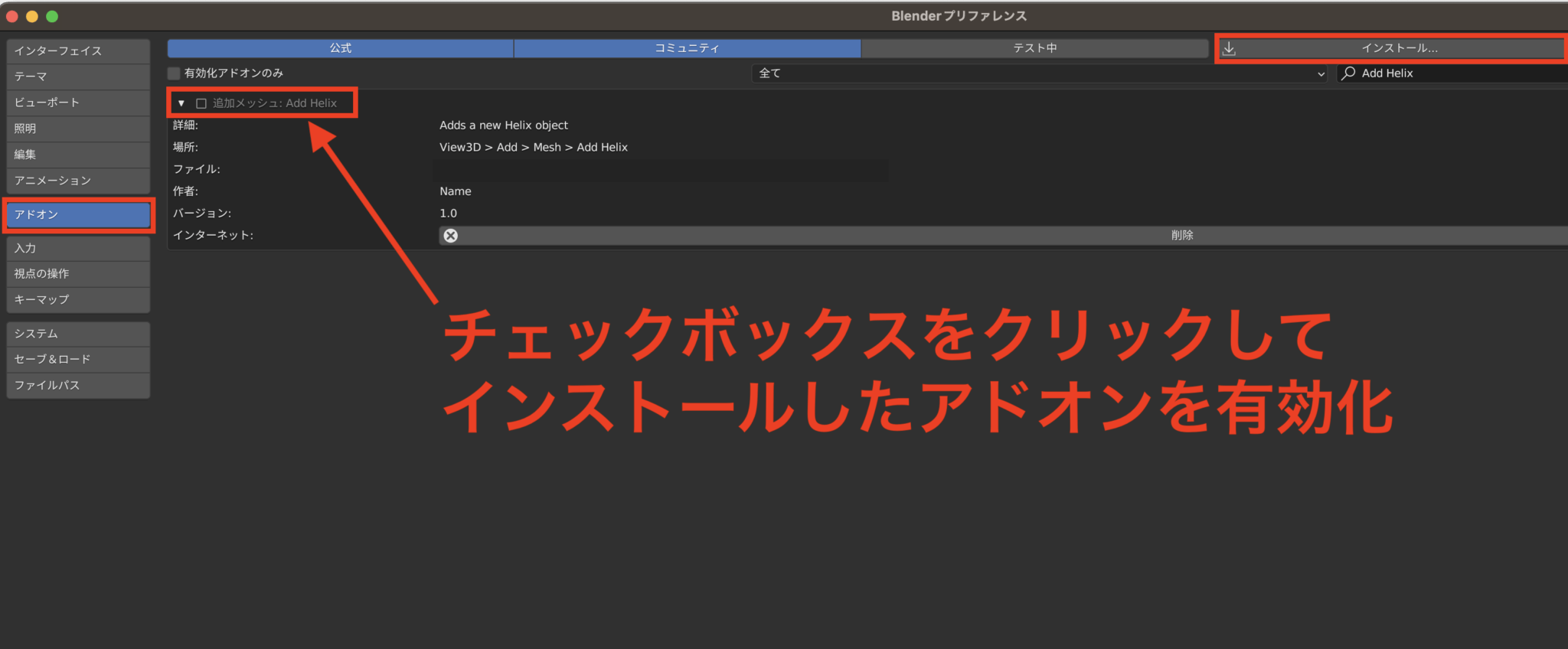The height and width of the screenshot is (649, 1568).
Task: Click the X icon on the 削除 button
Action: (x=451, y=236)
